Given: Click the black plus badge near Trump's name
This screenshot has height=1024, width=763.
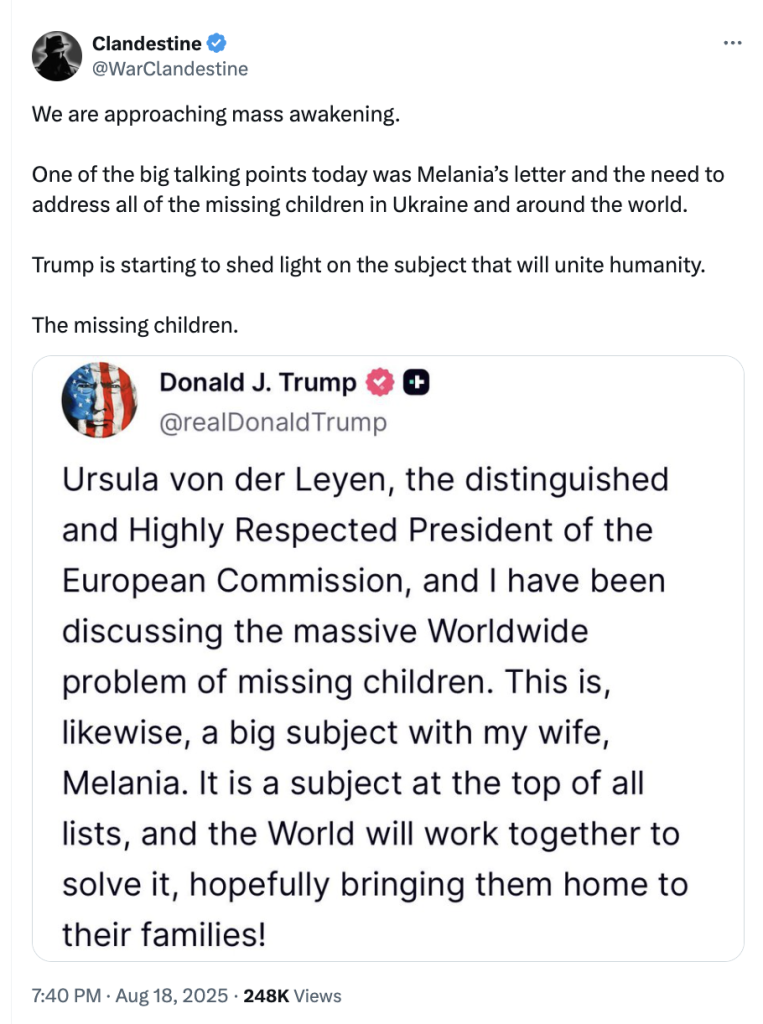Looking at the screenshot, I should point(416,382).
